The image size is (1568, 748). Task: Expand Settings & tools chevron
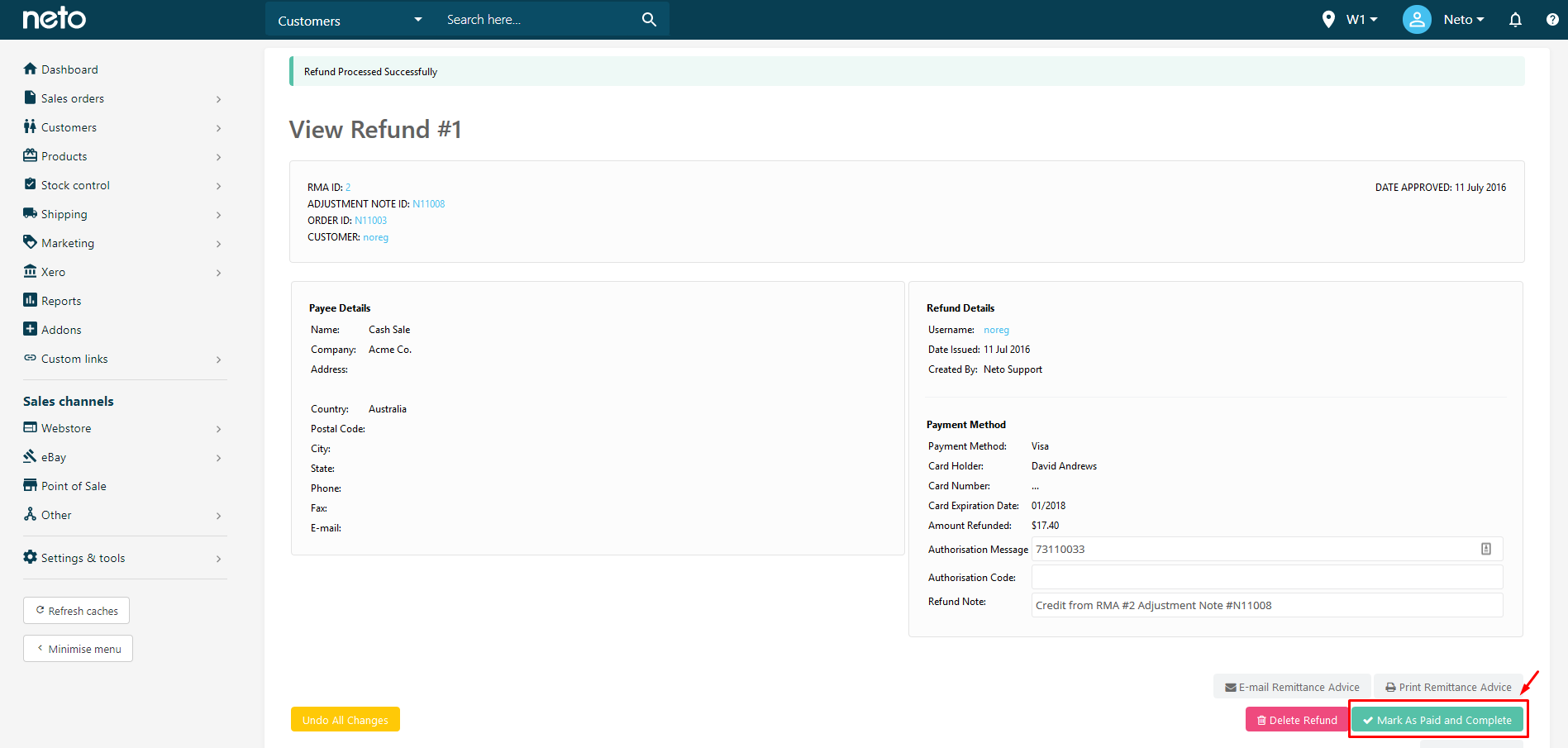click(x=219, y=559)
